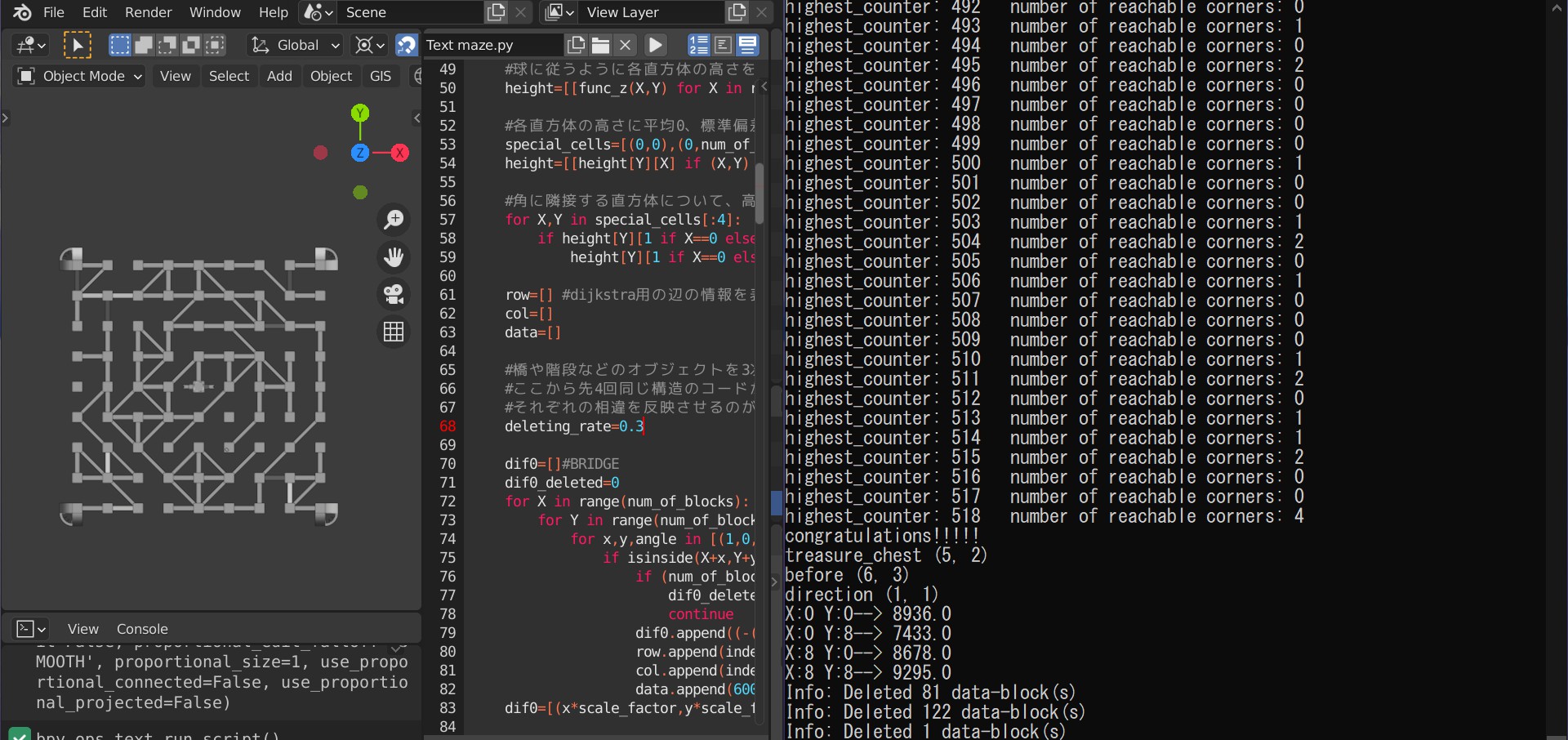Remove the current View Layer
This screenshot has height=740, width=1568.
761,12
